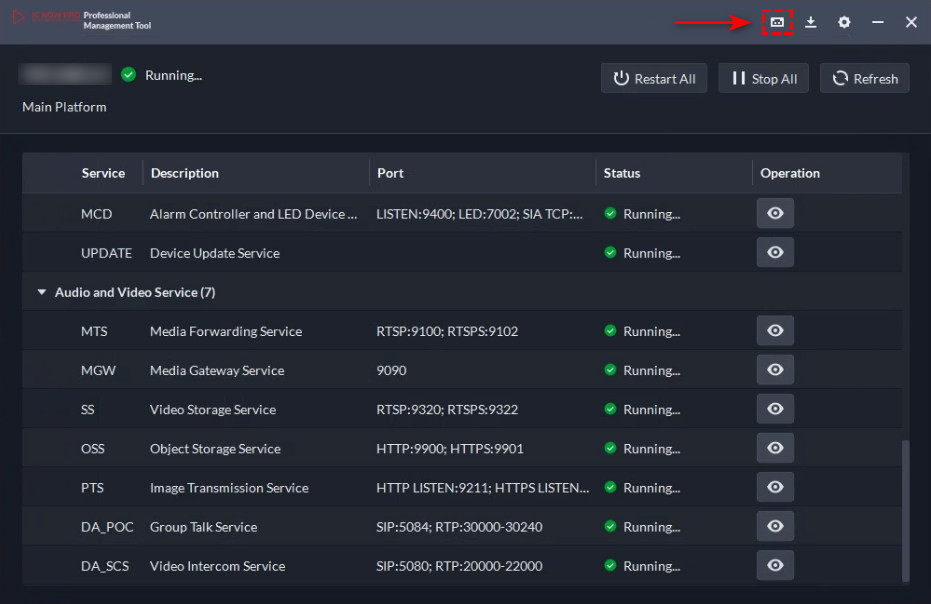The width and height of the screenshot is (931, 604).
Task: Click OSS row green status icon
Action: (x=610, y=448)
